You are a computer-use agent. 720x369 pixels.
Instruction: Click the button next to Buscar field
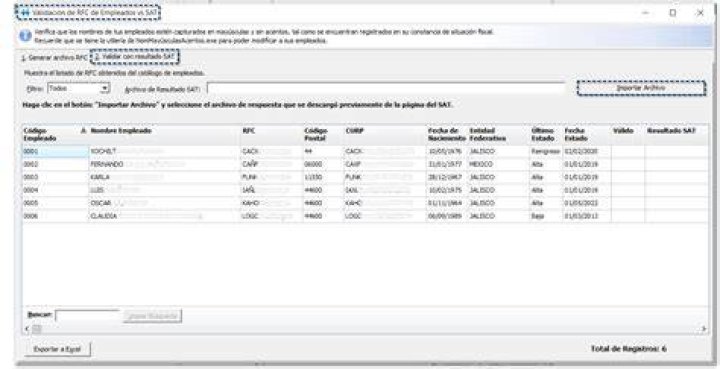152,316
